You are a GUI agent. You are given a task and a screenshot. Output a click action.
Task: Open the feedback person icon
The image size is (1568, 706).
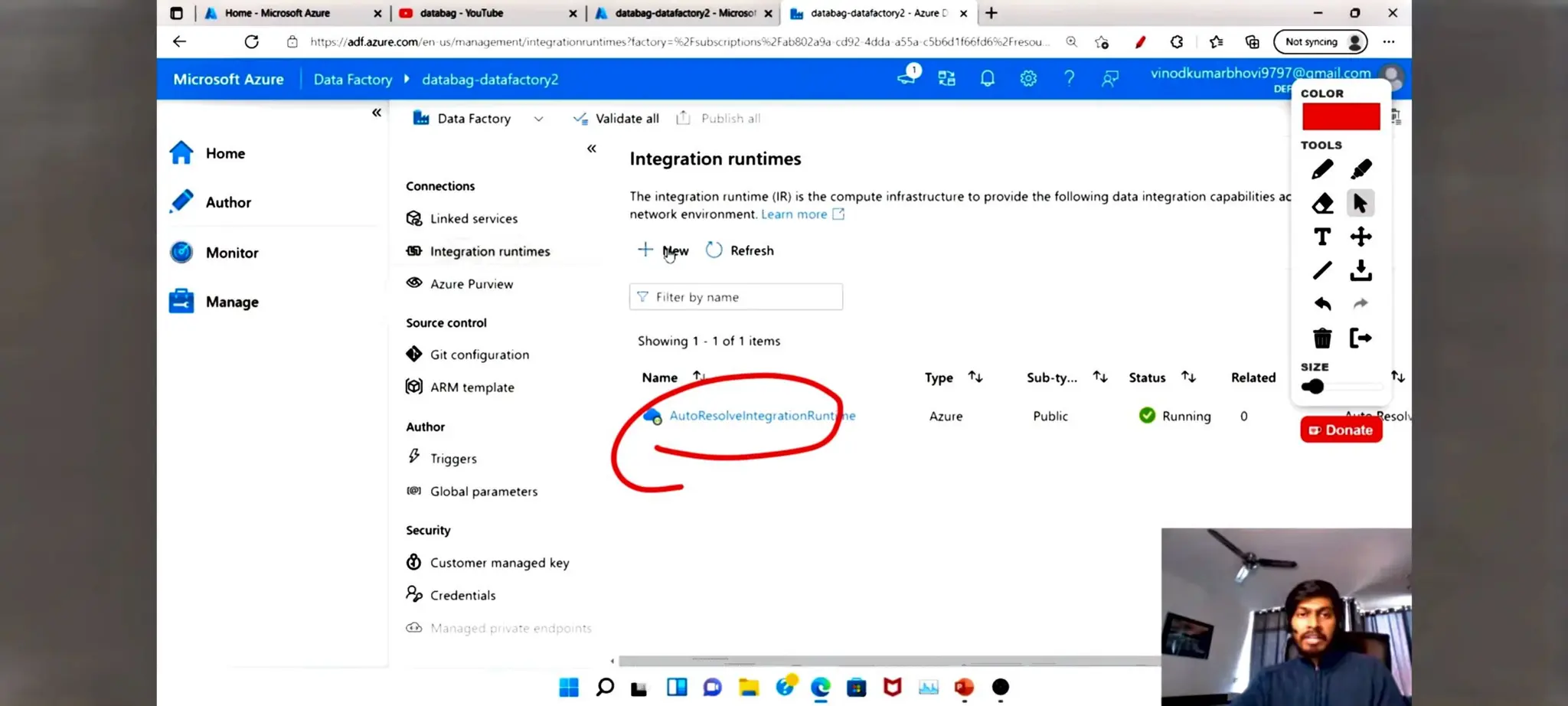(1110, 78)
